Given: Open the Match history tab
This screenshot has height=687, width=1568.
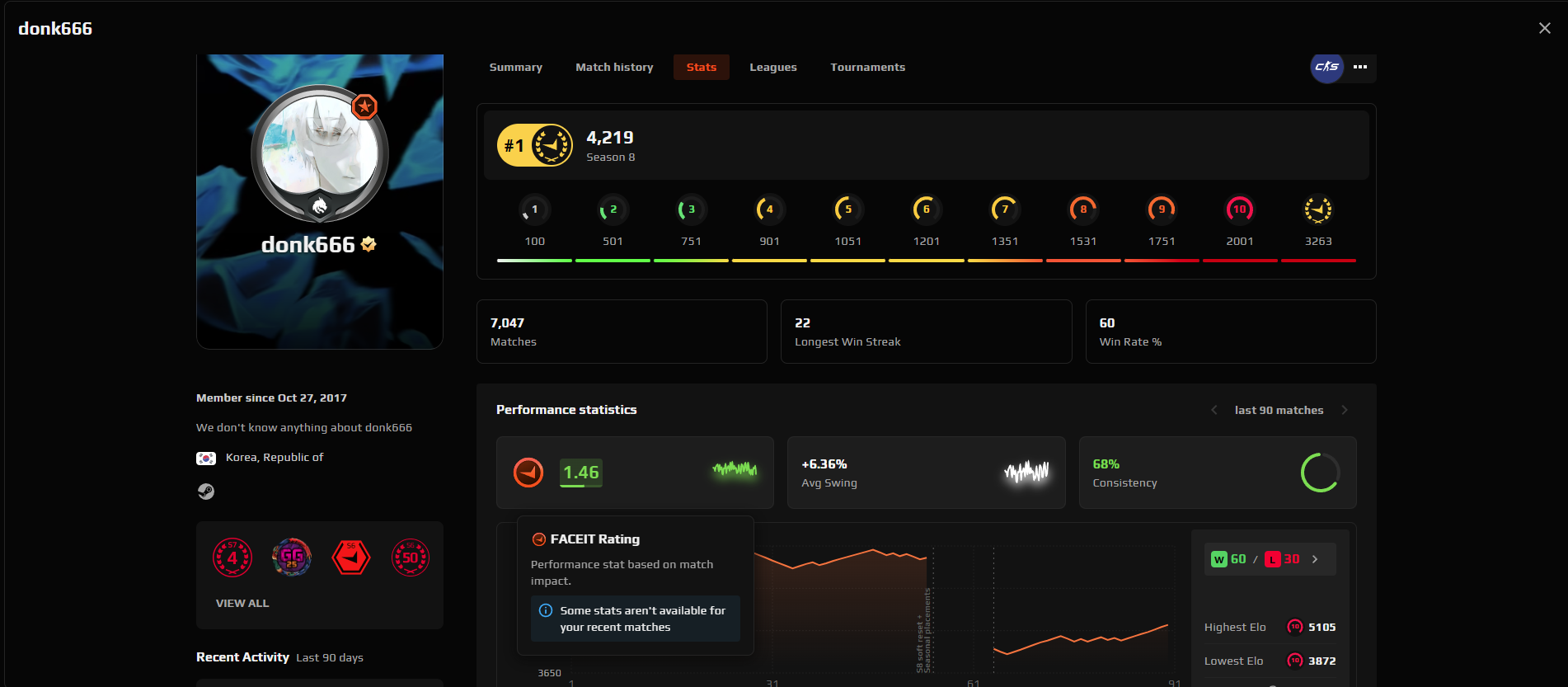Looking at the screenshot, I should (614, 67).
